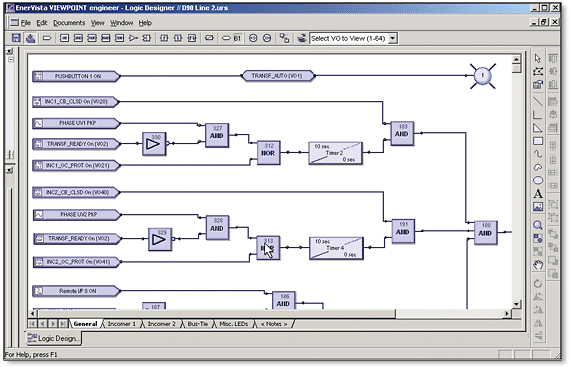Switch to the General sheet tab
The height and width of the screenshot is (367, 570).
click(x=85, y=324)
